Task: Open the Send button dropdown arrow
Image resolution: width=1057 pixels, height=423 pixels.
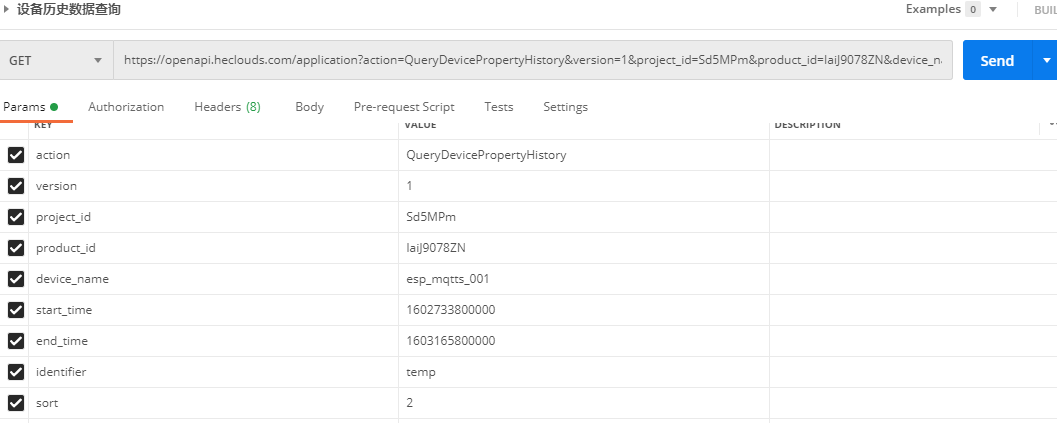Action: pyautogui.click(x=1046, y=60)
